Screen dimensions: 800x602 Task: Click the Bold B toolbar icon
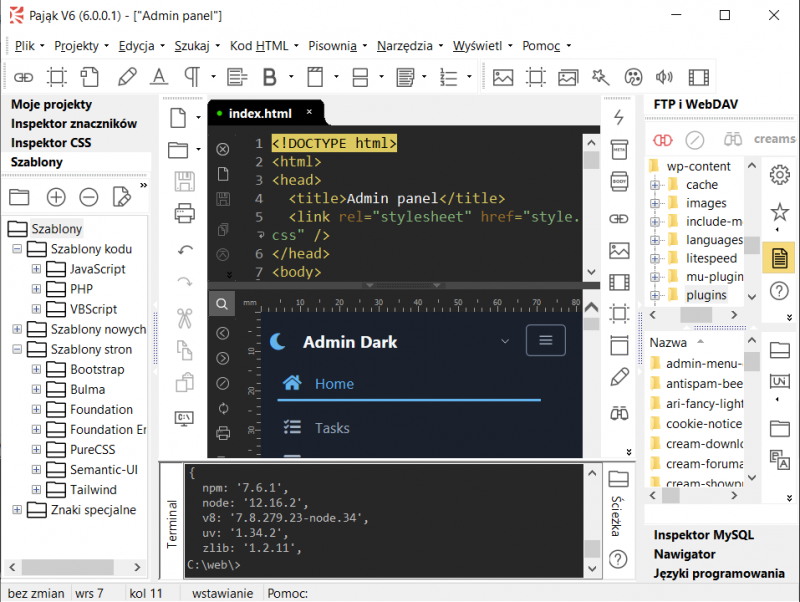point(269,78)
